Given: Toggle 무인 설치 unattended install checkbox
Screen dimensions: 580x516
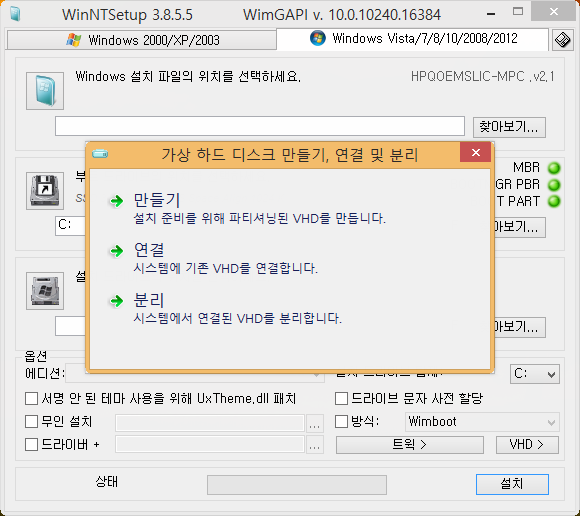Looking at the screenshot, I should click(x=31, y=421).
